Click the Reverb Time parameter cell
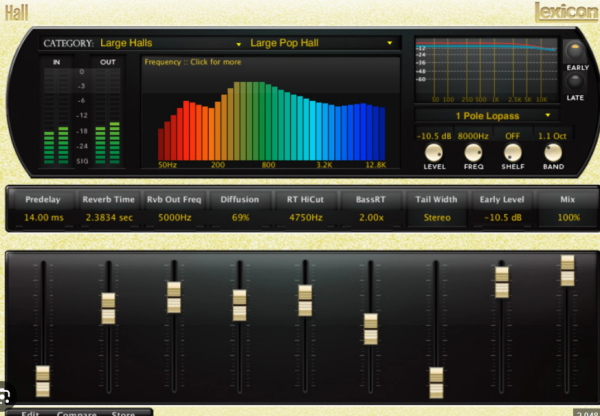 point(108,208)
